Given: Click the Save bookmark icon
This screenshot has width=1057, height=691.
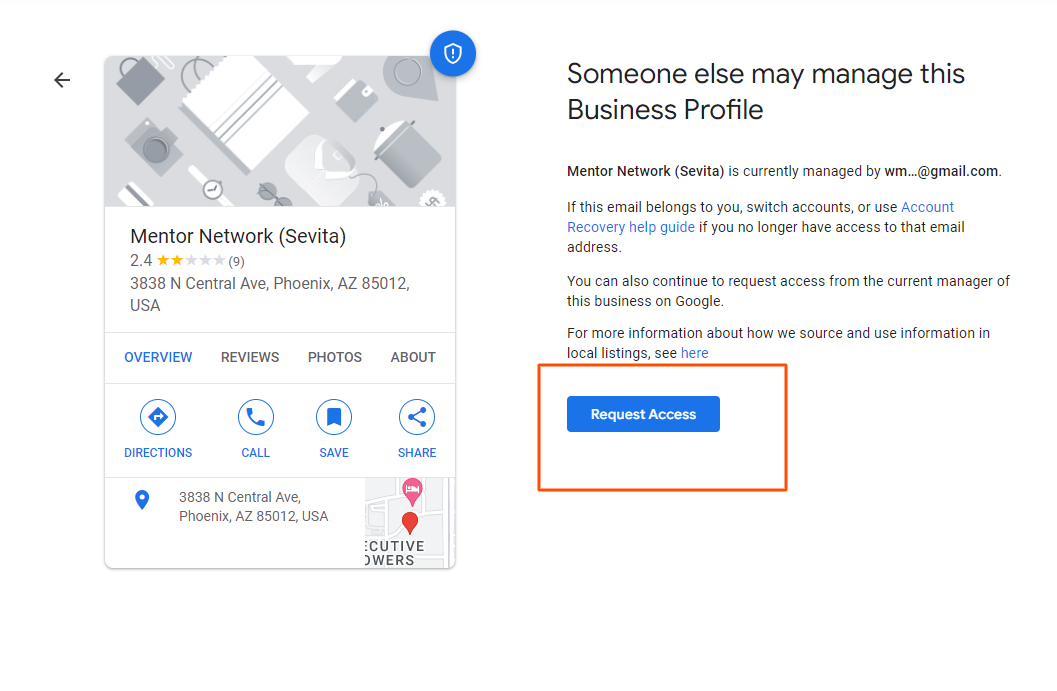Looking at the screenshot, I should pos(334,417).
